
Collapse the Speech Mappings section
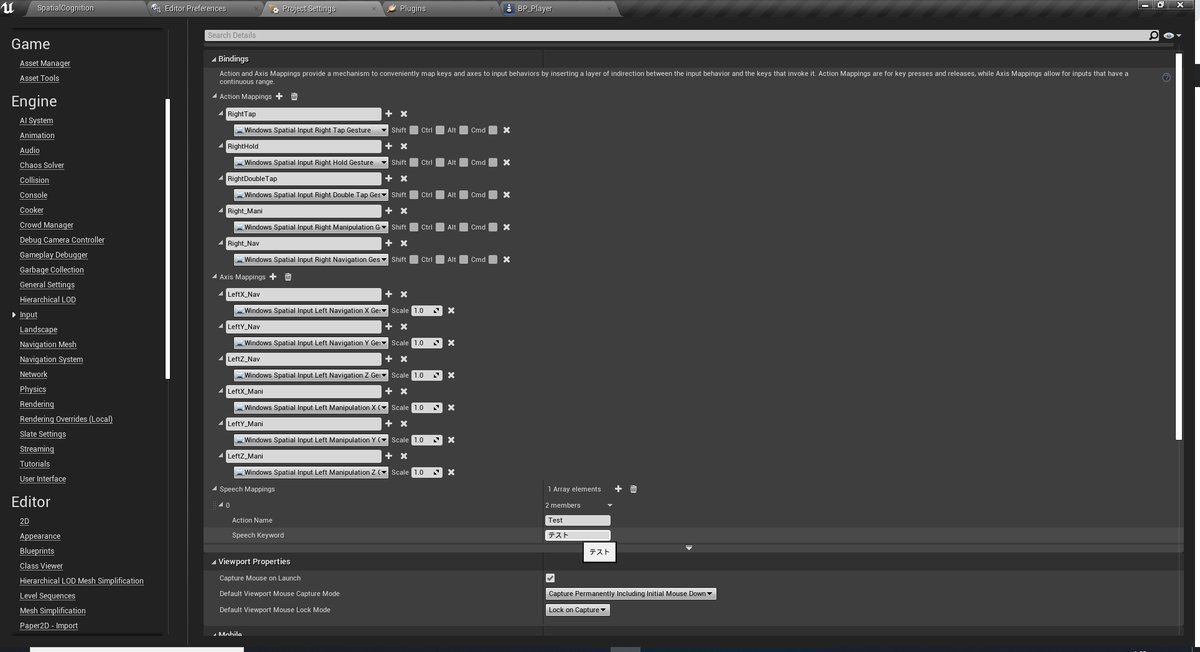214,489
